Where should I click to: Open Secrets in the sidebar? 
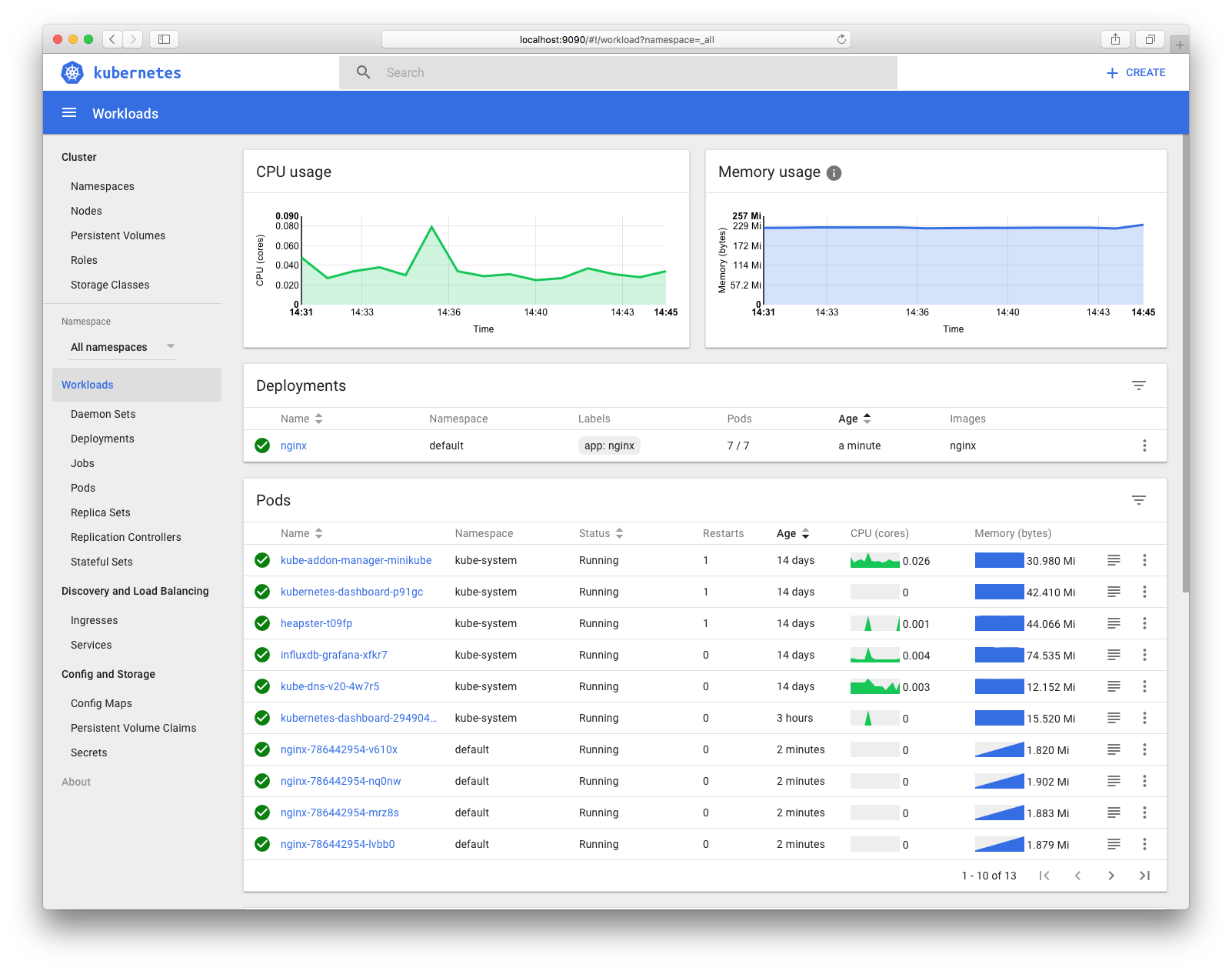pyautogui.click(x=89, y=752)
